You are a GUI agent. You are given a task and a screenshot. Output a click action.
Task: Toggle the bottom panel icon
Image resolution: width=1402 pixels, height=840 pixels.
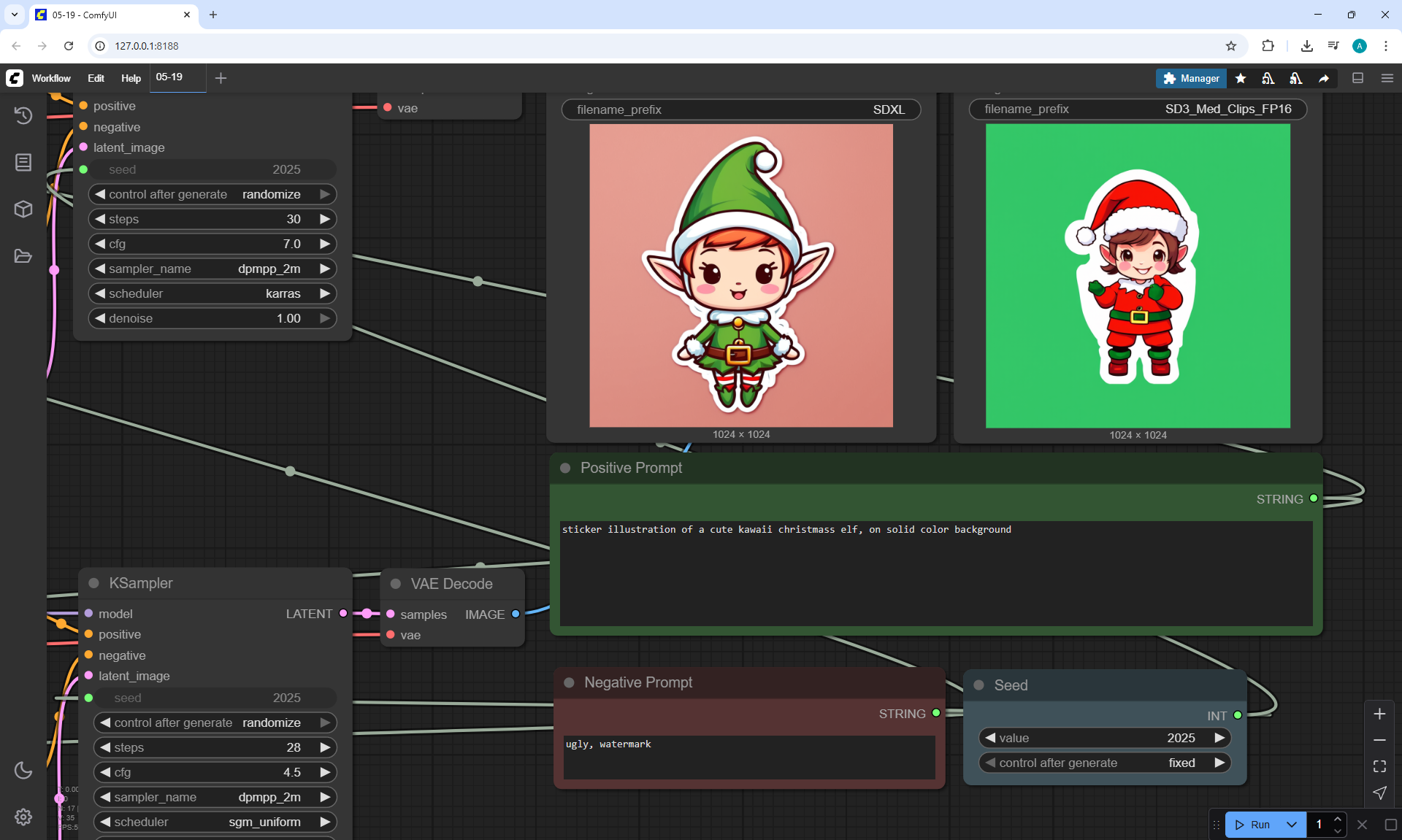click(x=1358, y=78)
